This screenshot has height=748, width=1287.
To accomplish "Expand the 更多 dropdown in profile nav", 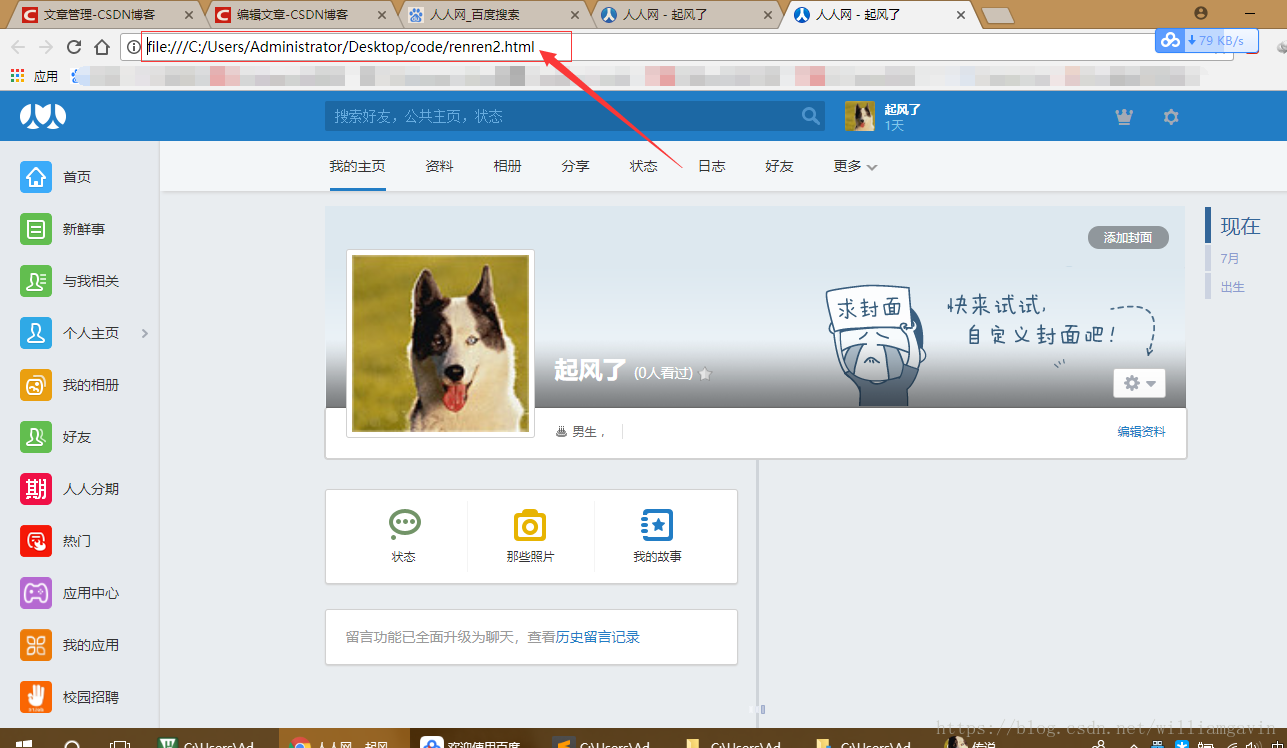I will click(x=855, y=166).
